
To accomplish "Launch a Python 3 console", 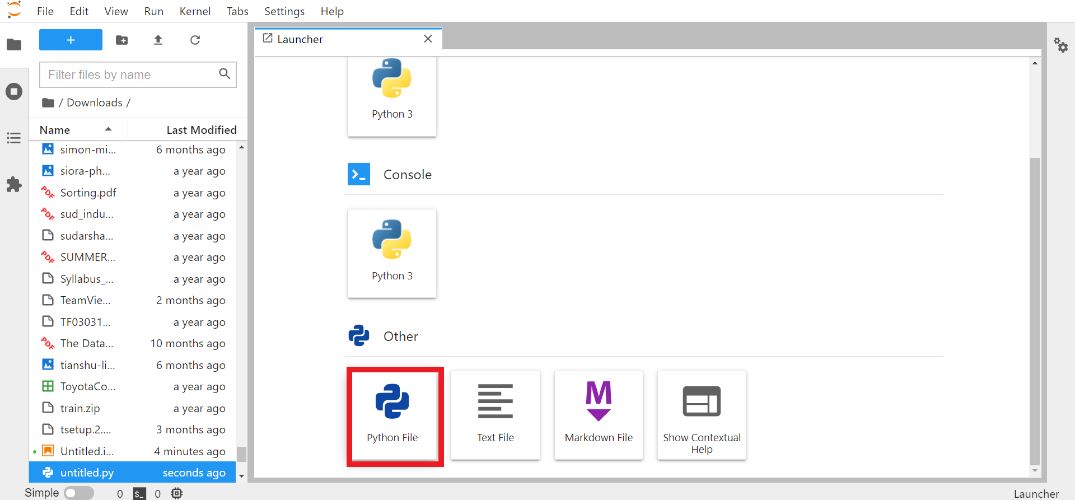I will [392, 252].
